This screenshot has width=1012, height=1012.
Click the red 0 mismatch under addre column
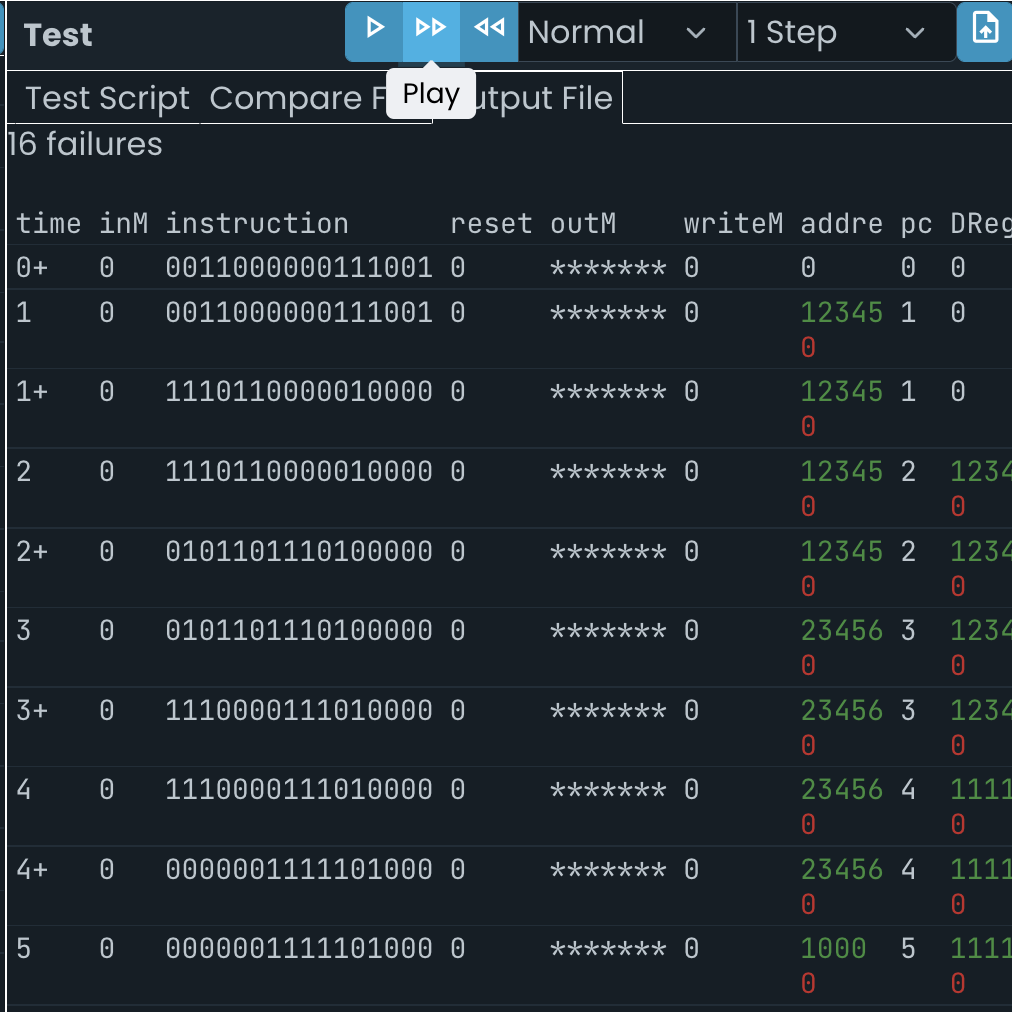(x=808, y=347)
